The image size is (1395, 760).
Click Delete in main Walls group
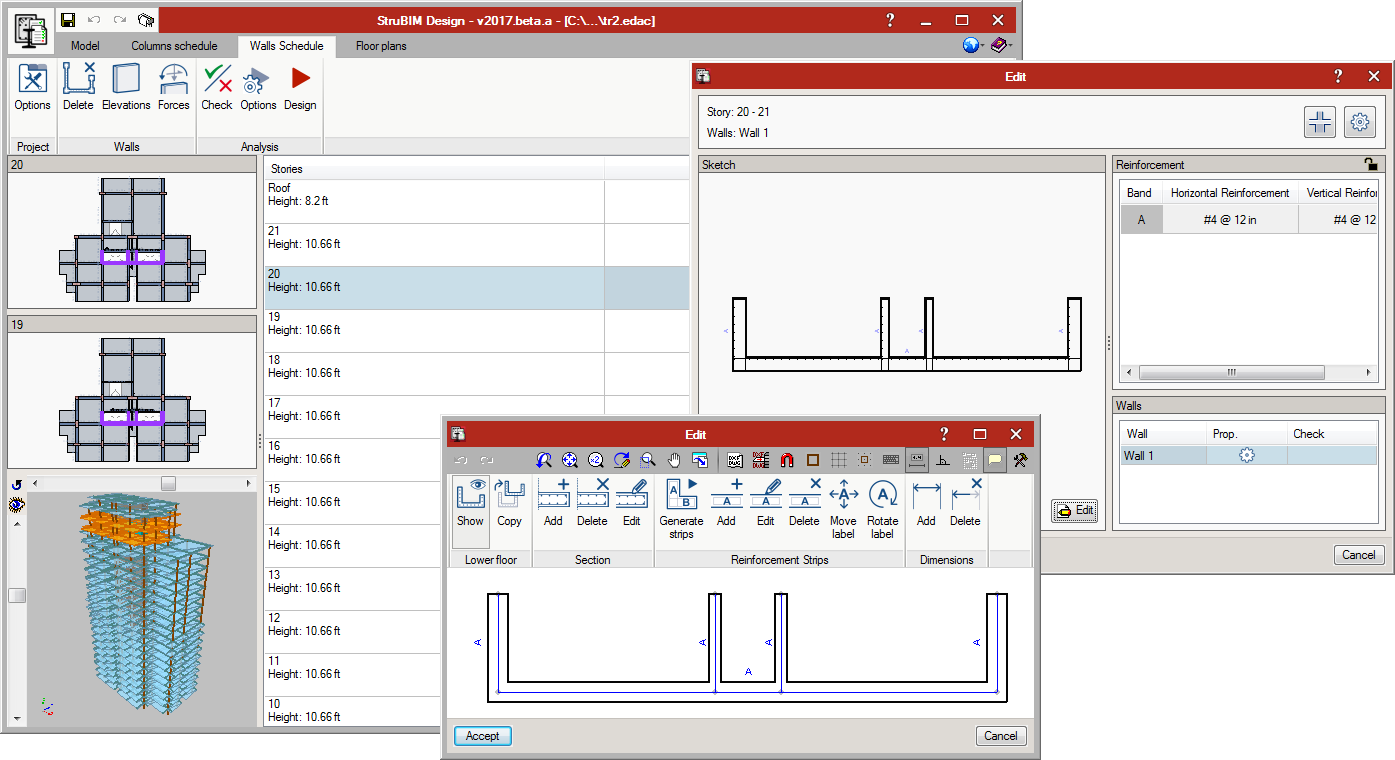[x=78, y=87]
